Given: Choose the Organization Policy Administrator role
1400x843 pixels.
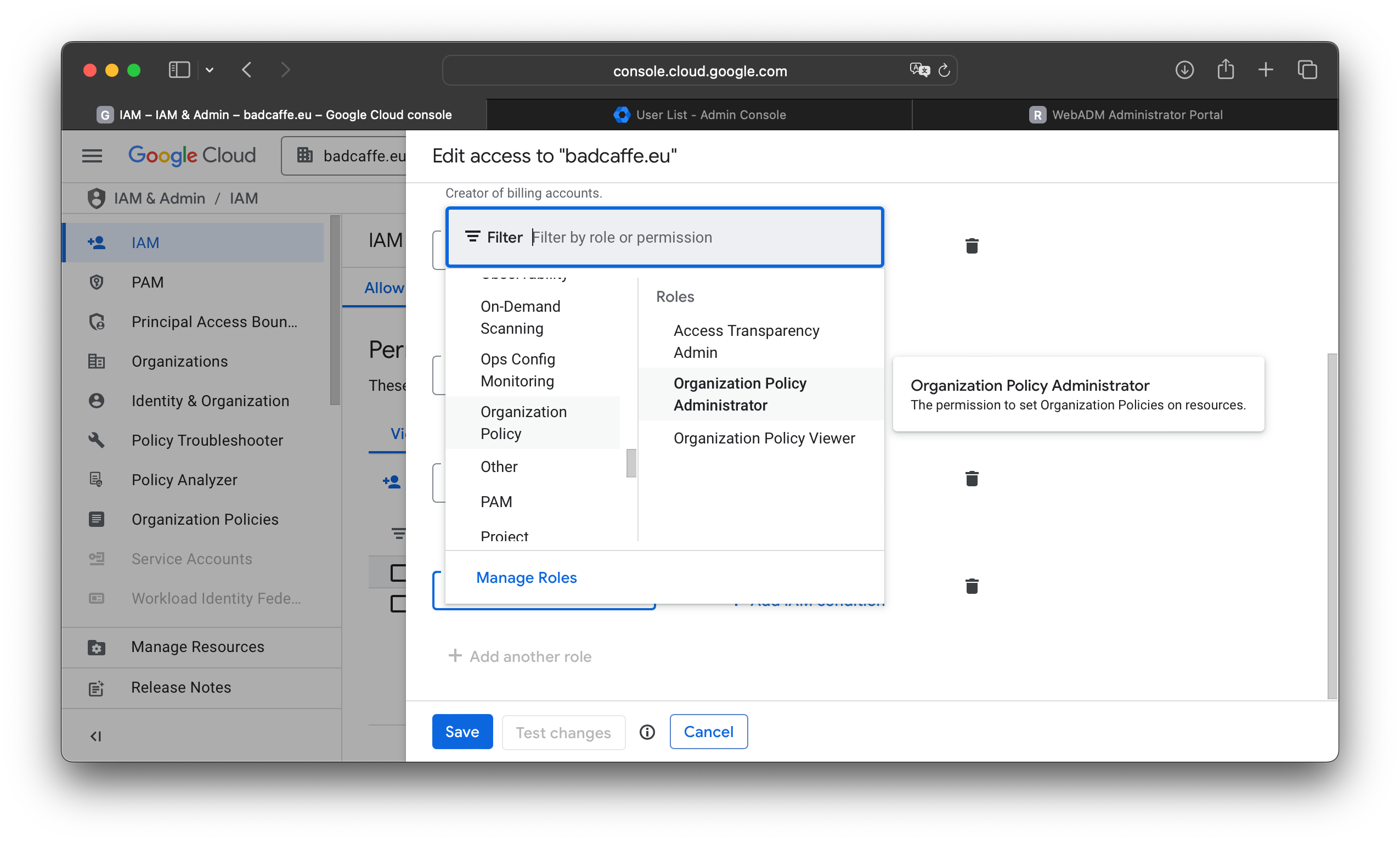Looking at the screenshot, I should pyautogui.click(x=761, y=394).
